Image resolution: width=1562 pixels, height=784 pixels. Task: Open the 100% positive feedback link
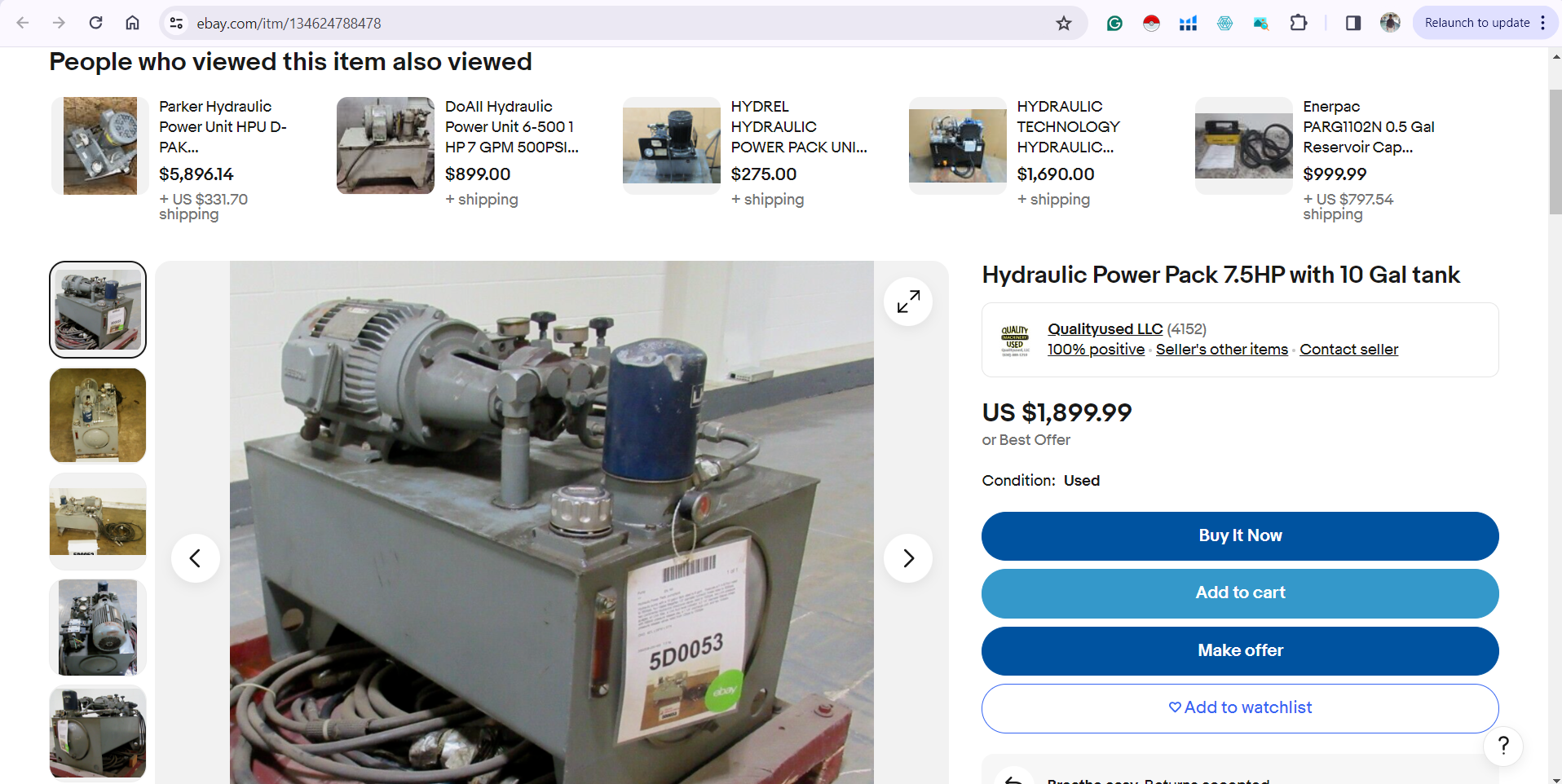point(1096,350)
